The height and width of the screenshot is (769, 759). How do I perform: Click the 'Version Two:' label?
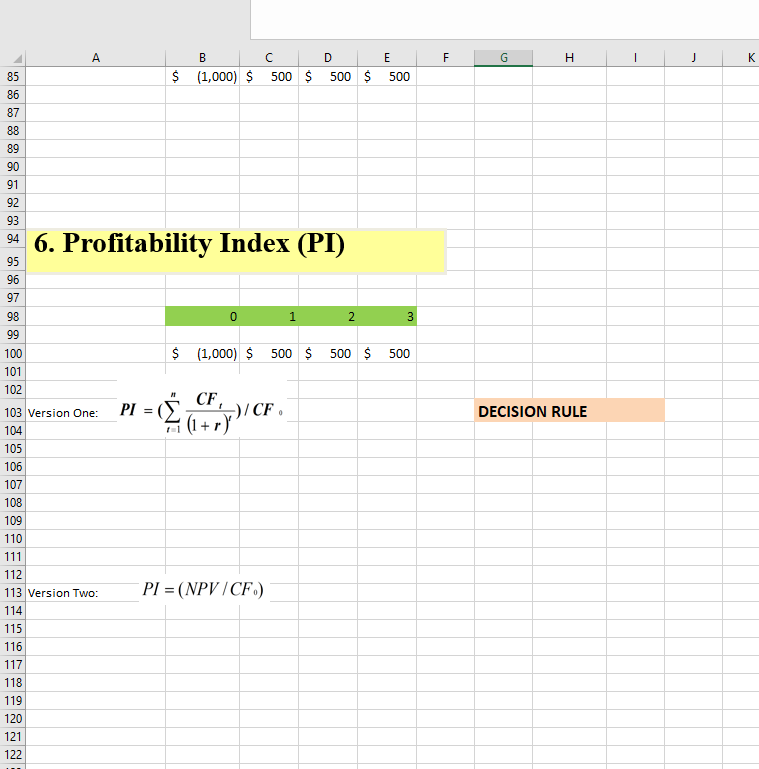coord(63,593)
